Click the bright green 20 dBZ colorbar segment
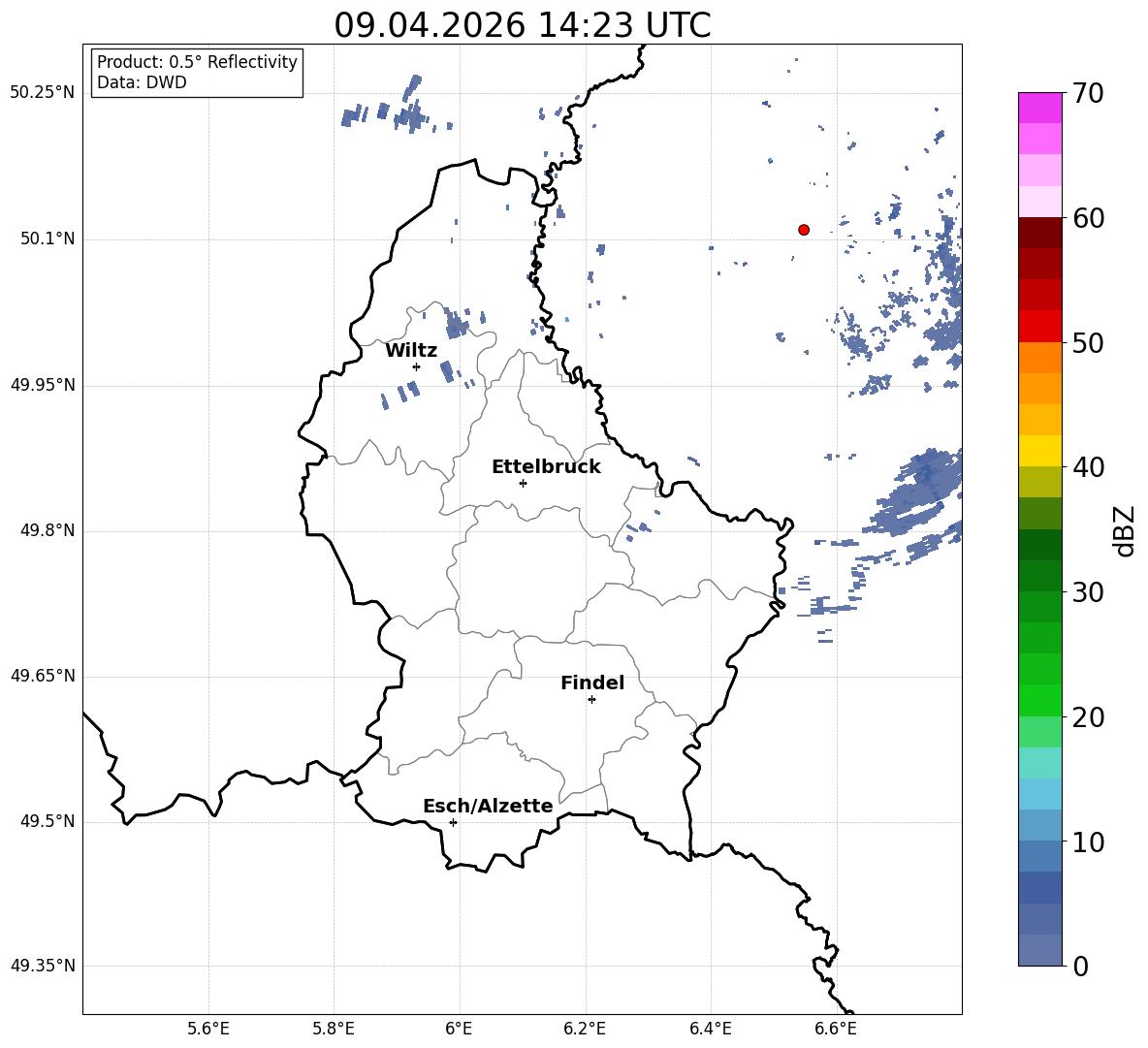Image resolution: width=1148 pixels, height=1048 pixels. tap(1039, 700)
